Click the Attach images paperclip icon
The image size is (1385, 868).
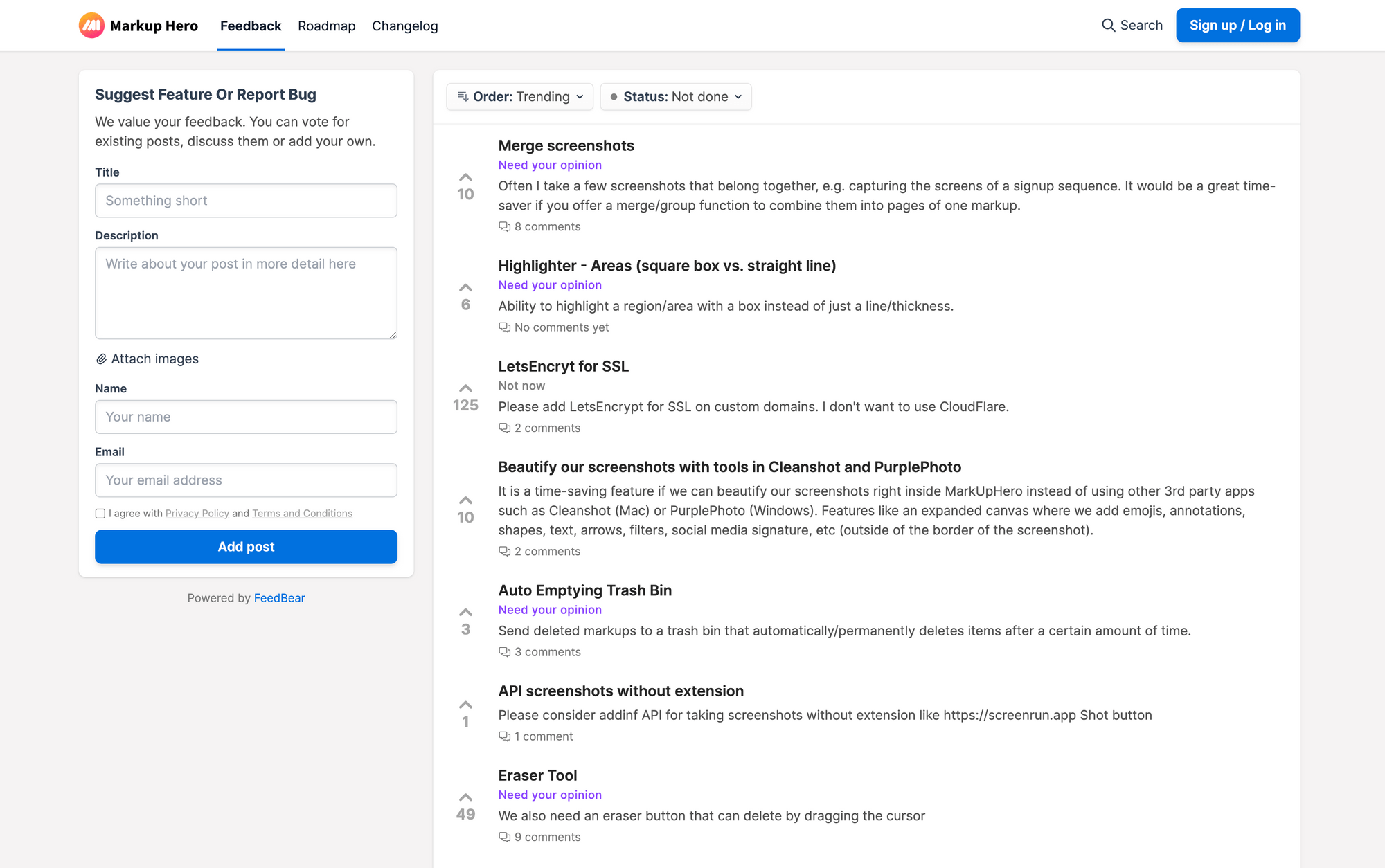pos(101,359)
